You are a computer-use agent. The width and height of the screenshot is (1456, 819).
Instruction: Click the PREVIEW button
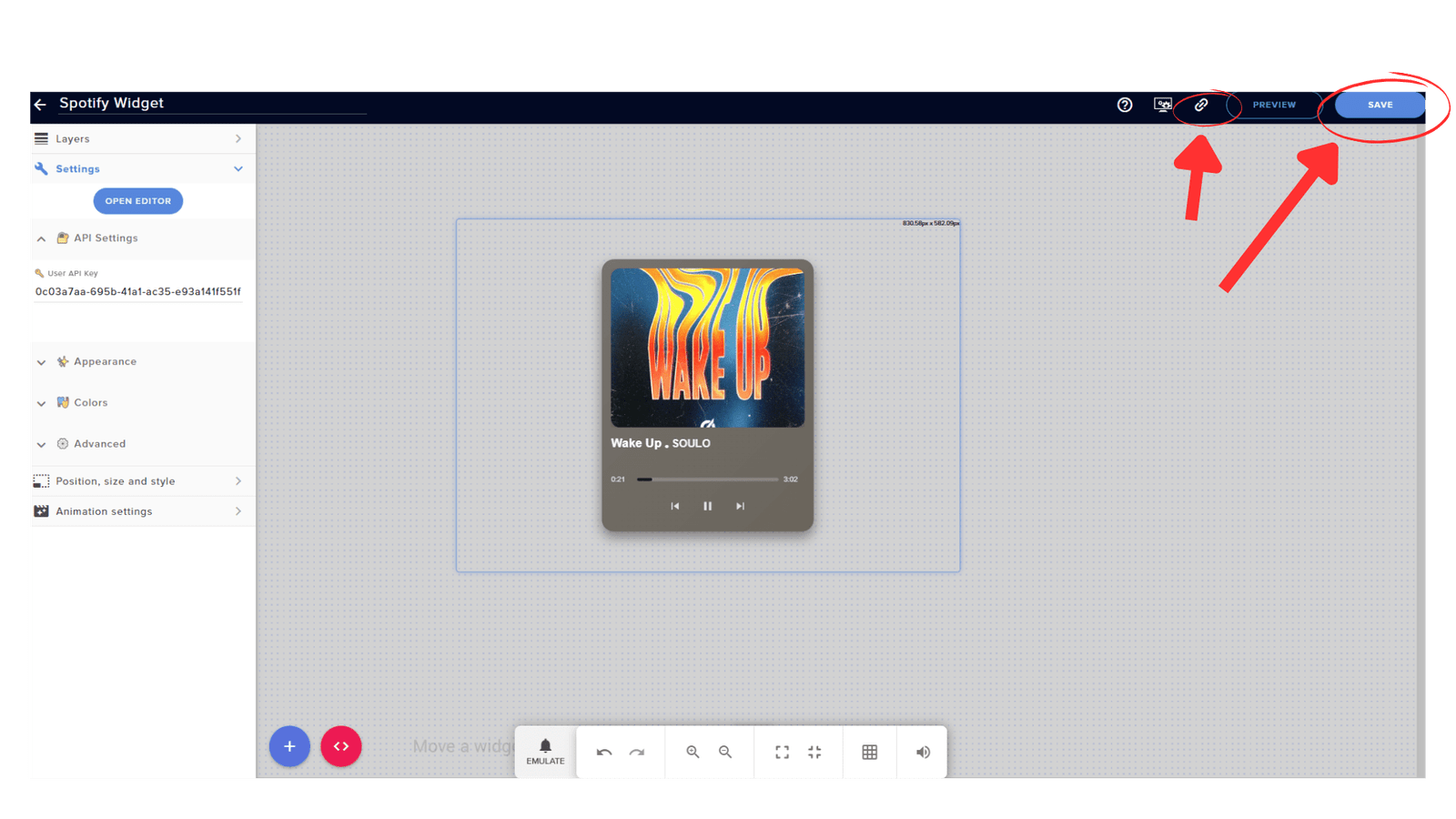[x=1274, y=105]
